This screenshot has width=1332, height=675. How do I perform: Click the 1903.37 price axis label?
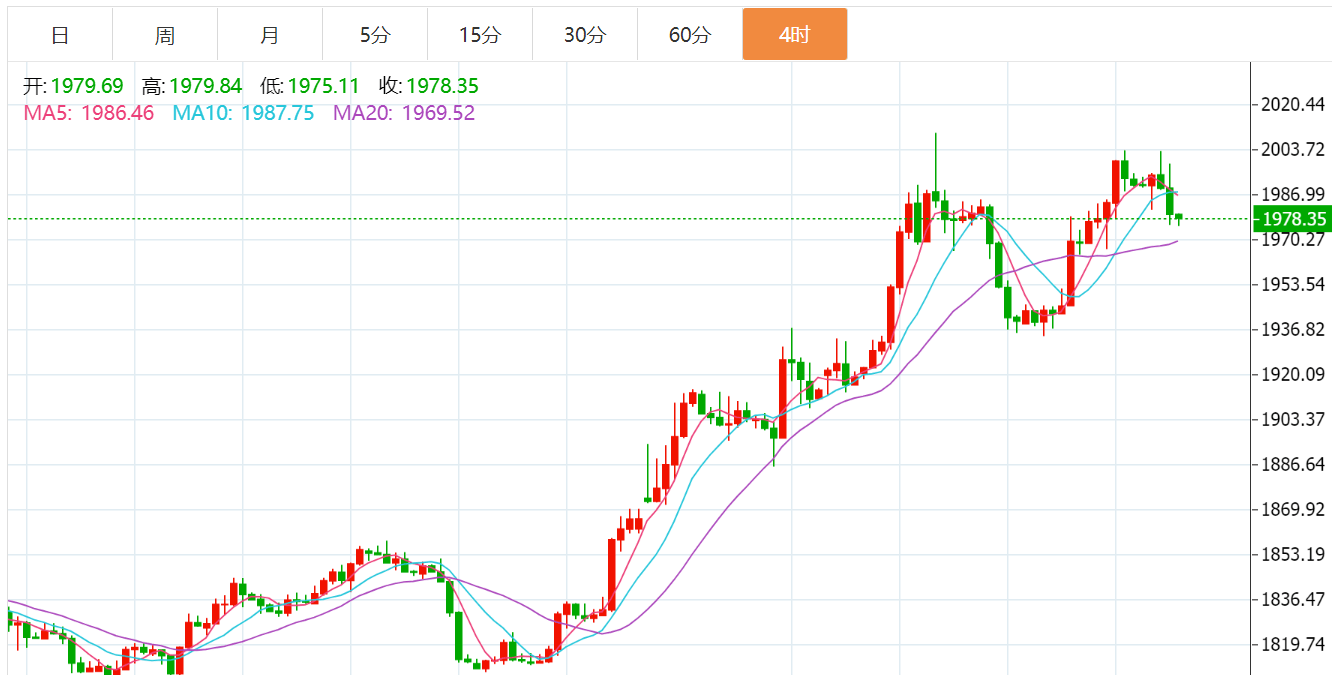1294,419
